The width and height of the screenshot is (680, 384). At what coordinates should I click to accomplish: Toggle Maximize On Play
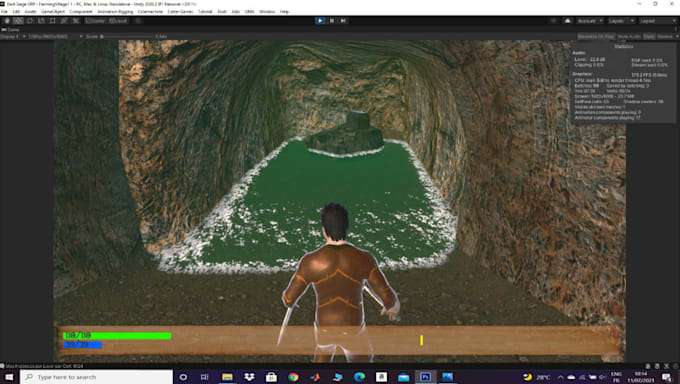click(596, 37)
